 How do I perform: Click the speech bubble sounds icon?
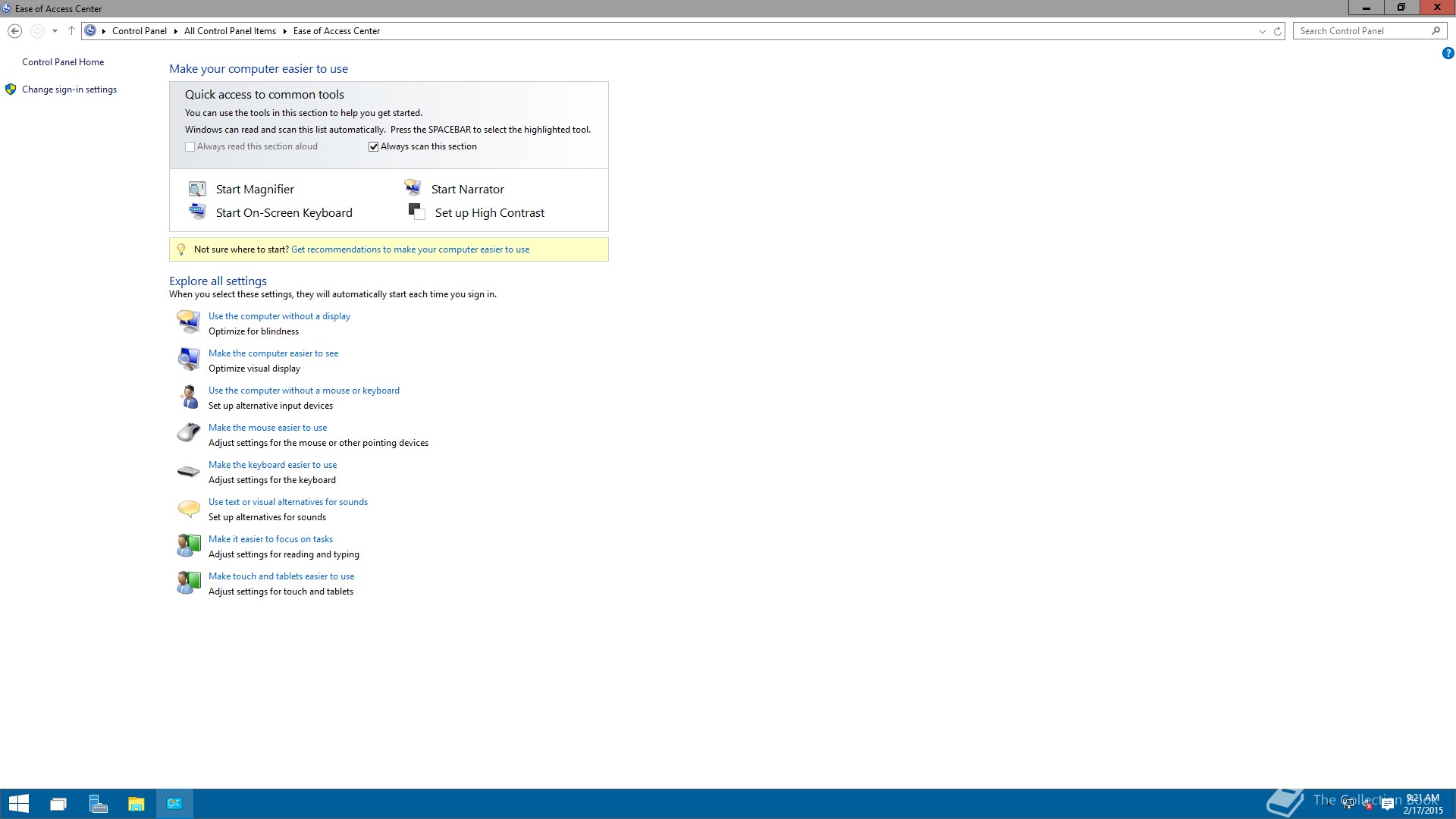(x=188, y=508)
